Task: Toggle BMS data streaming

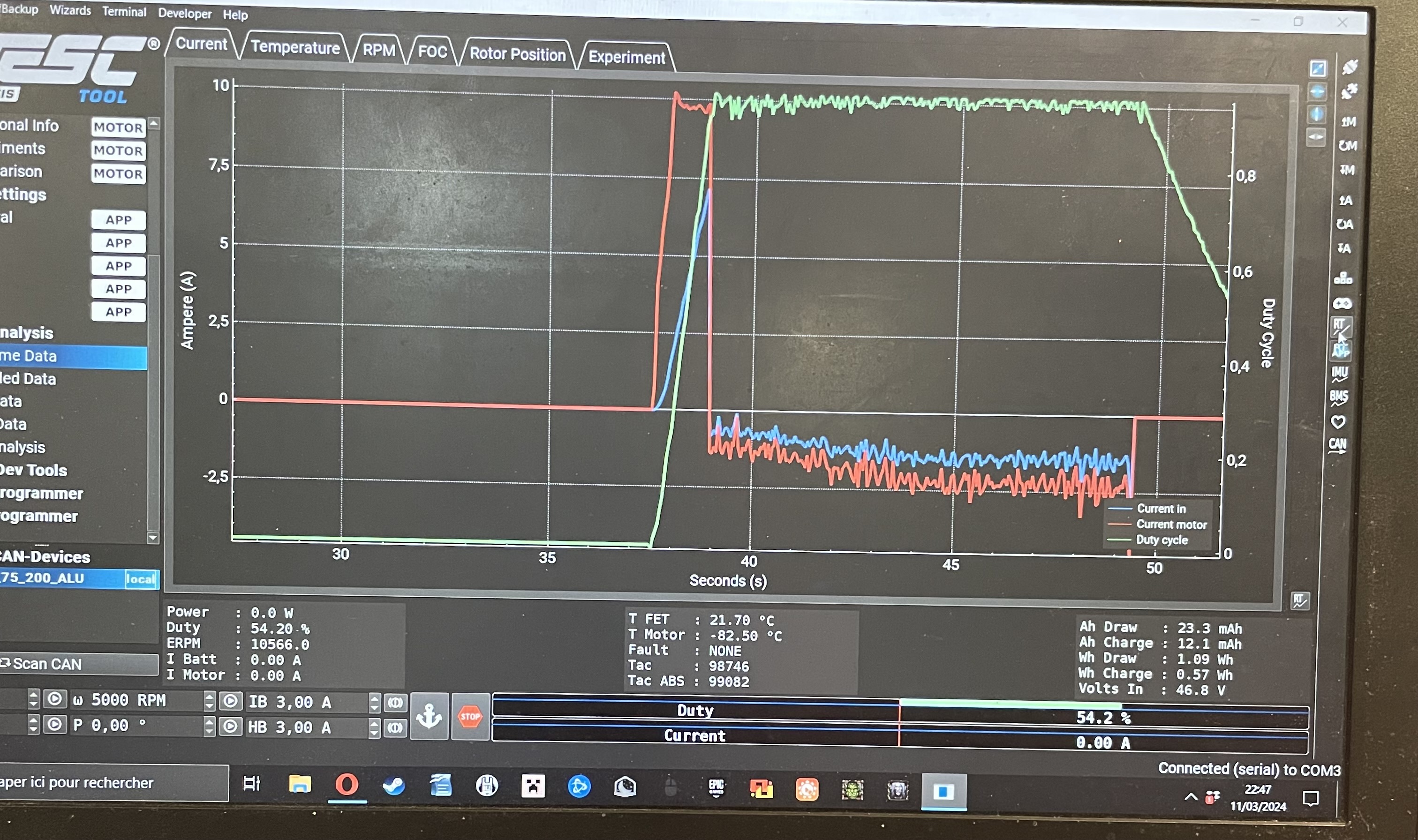Action: click(x=1339, y=397)
